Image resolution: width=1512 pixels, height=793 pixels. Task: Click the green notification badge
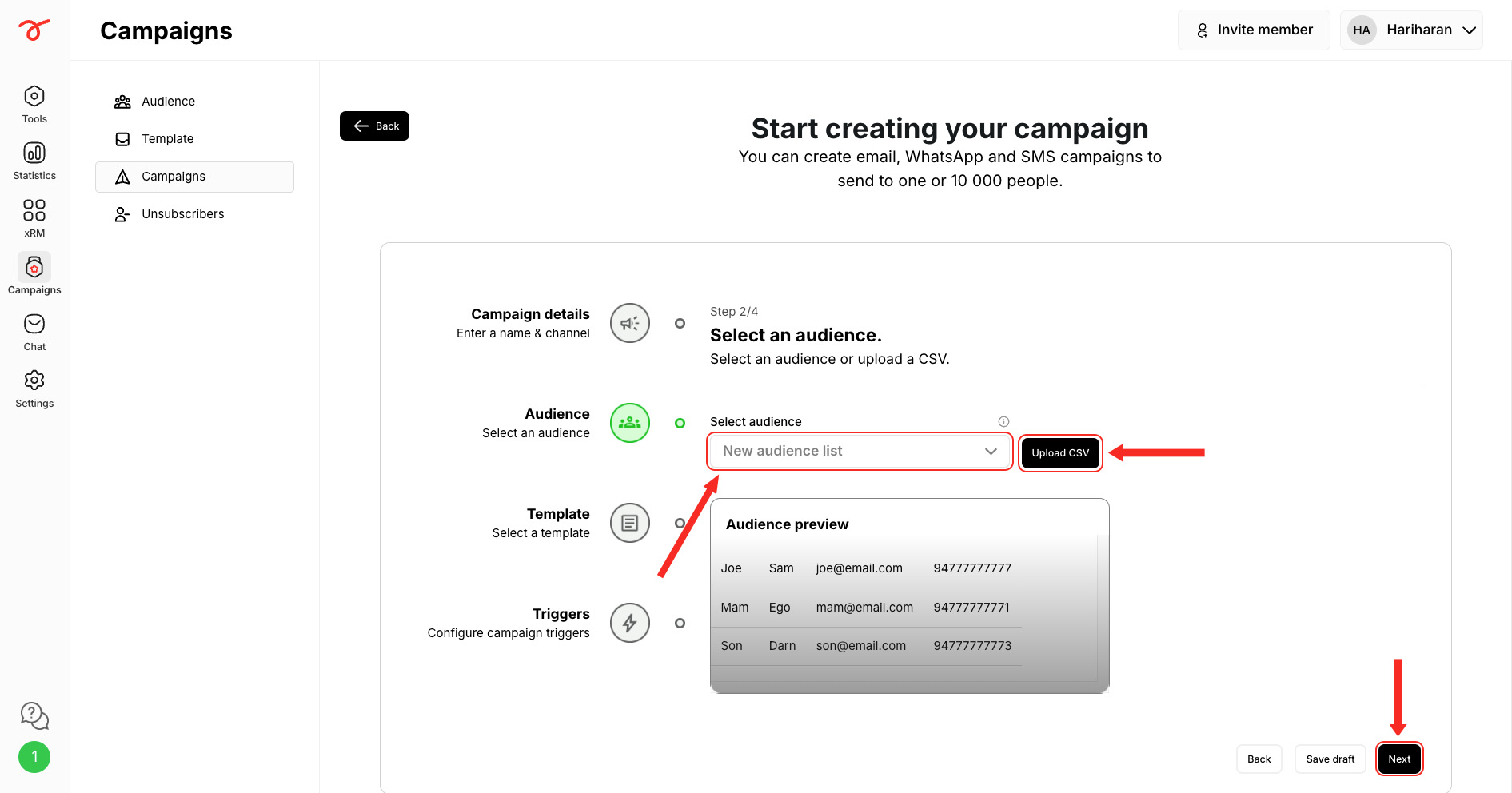34,757
